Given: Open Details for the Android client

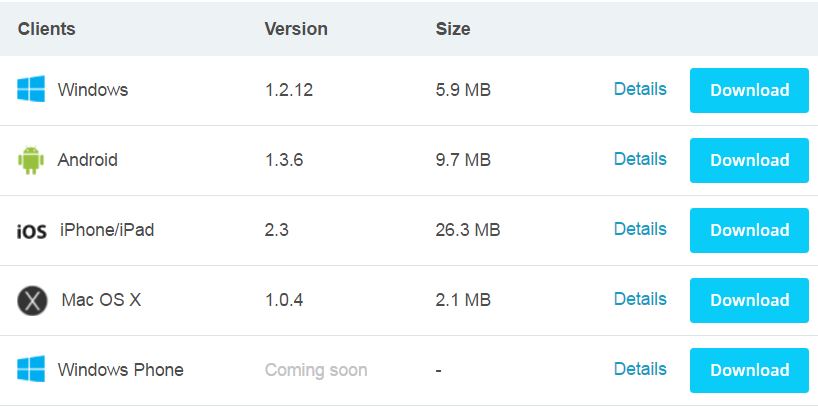Looking at the screenshot, I should tap(640, 159).
